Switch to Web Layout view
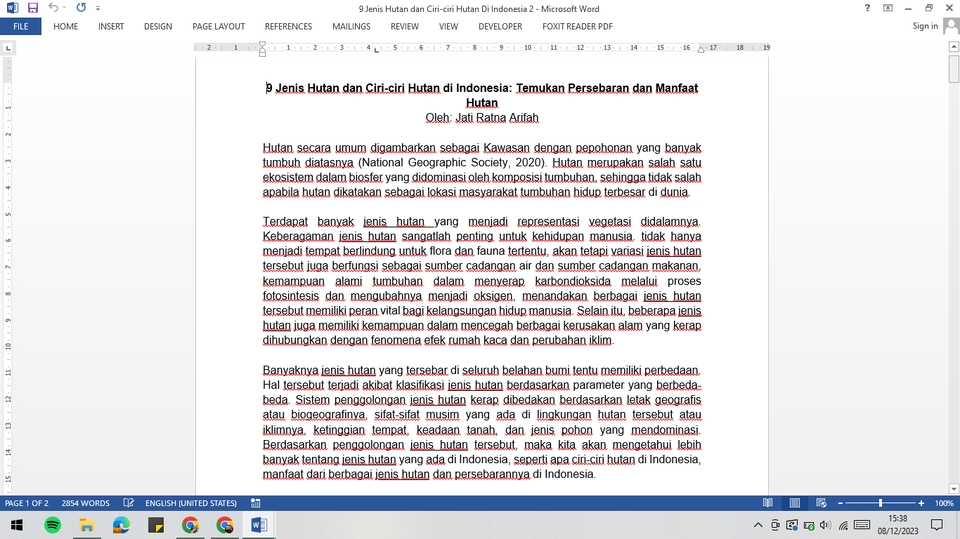 (822, 503)
